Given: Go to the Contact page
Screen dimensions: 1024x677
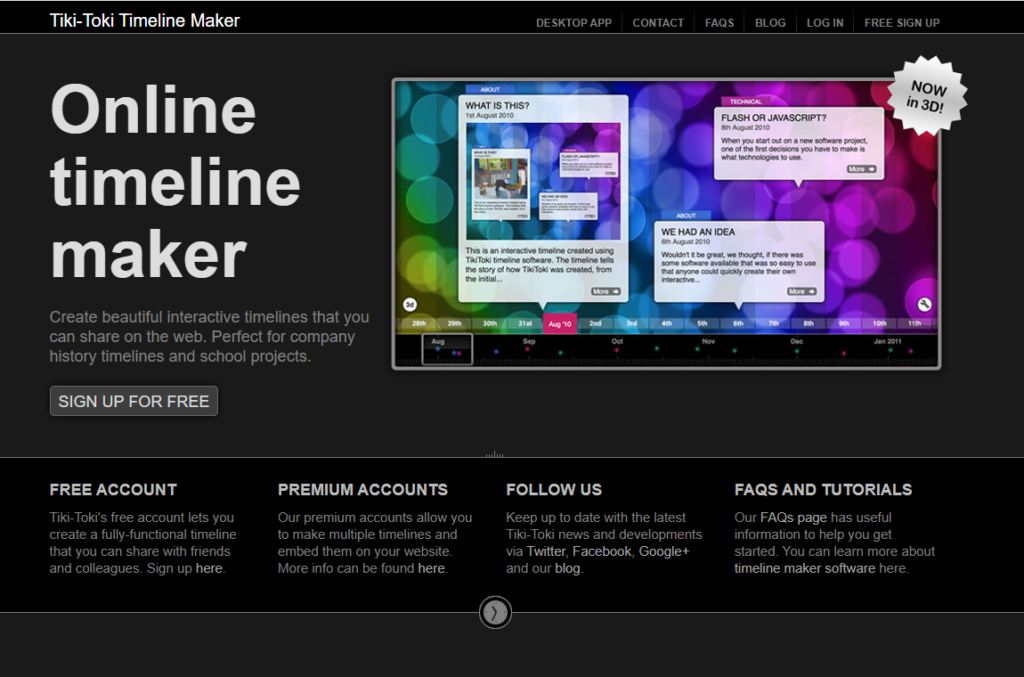Looking at the screenshot, I should click(658, 23).
